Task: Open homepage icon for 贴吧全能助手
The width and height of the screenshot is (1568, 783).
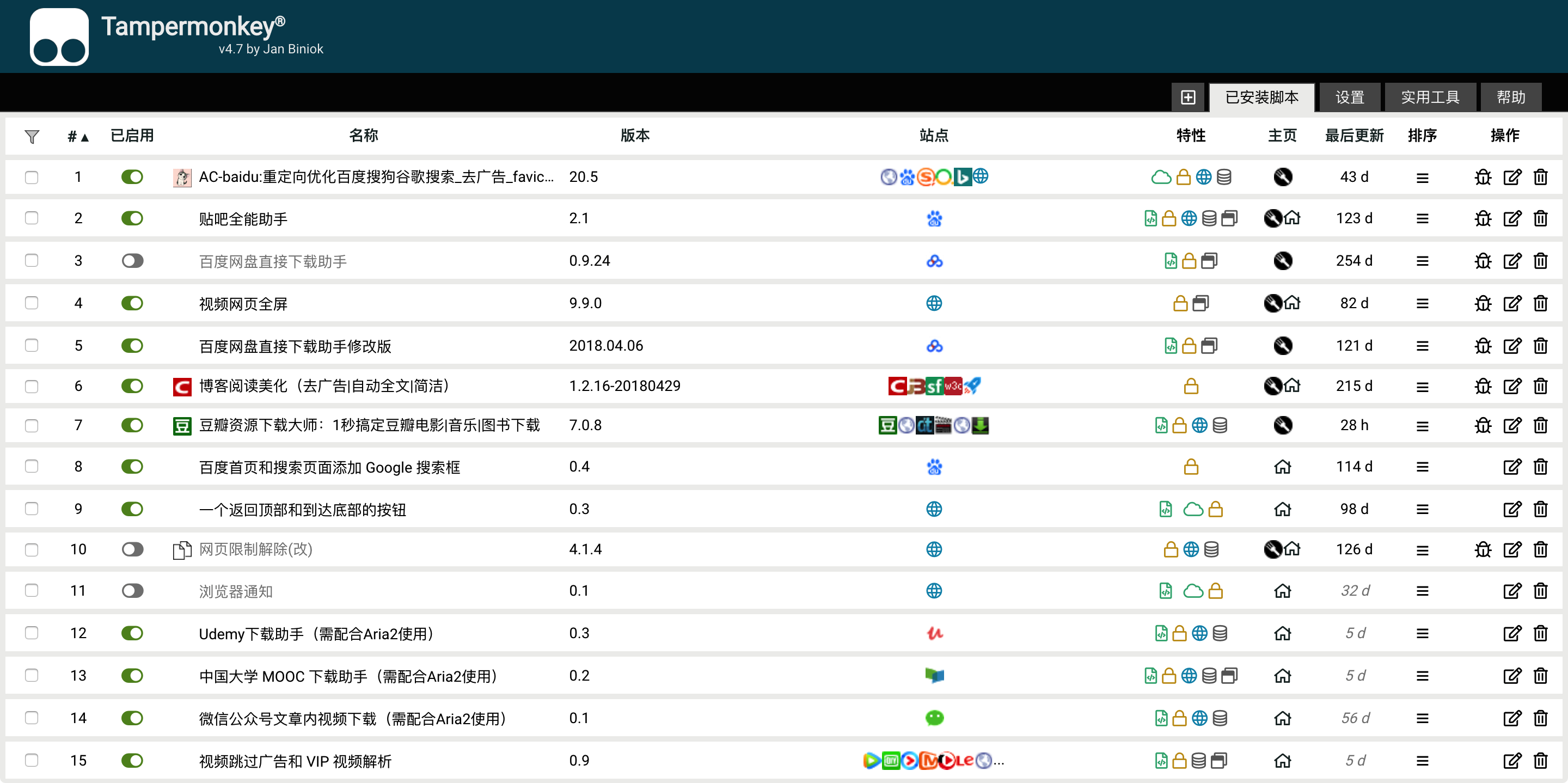Action: pyautogui.click(x=1293, y=218)
